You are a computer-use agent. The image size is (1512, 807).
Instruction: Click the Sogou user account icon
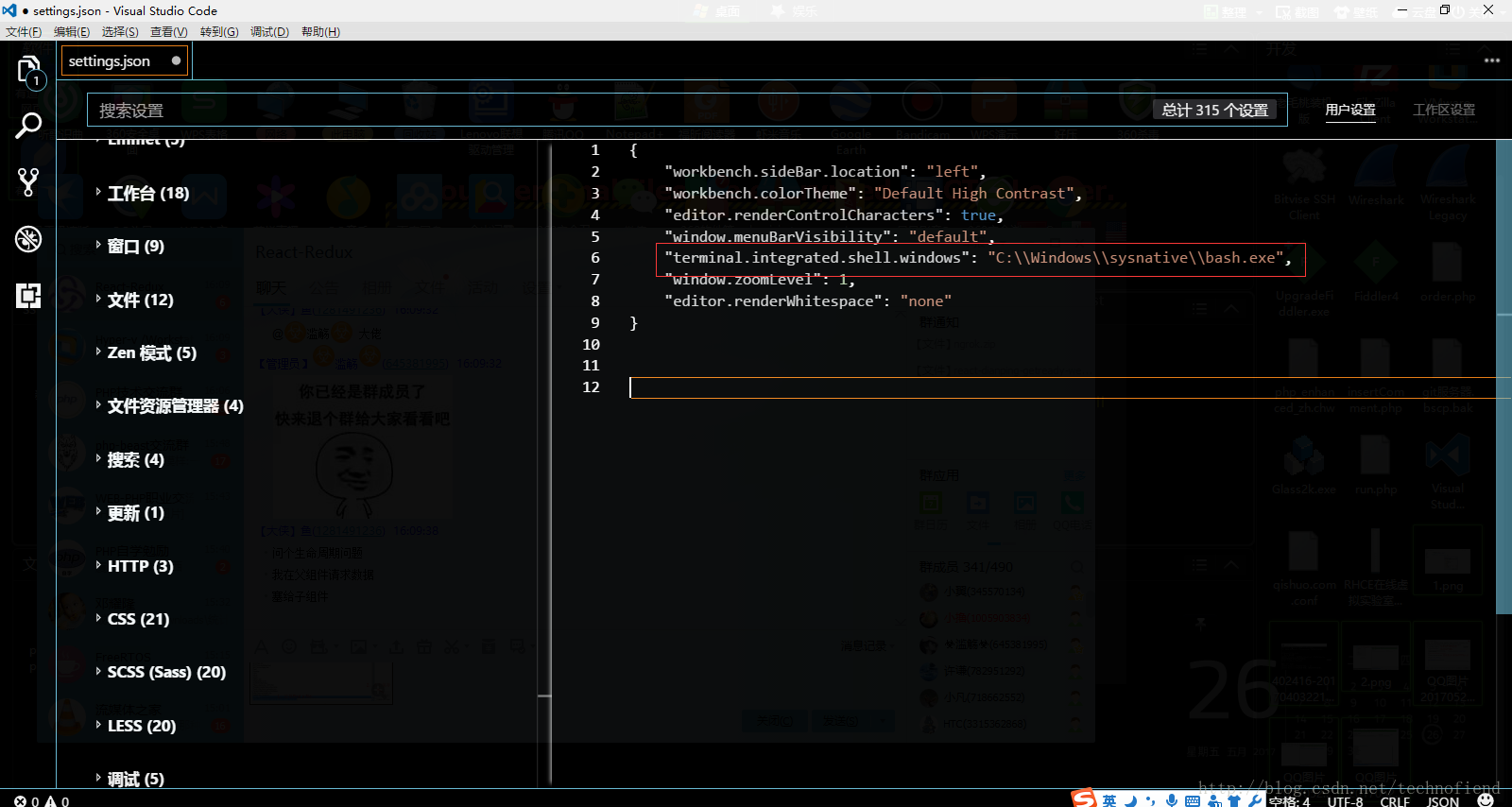[x=1214, y=800]
